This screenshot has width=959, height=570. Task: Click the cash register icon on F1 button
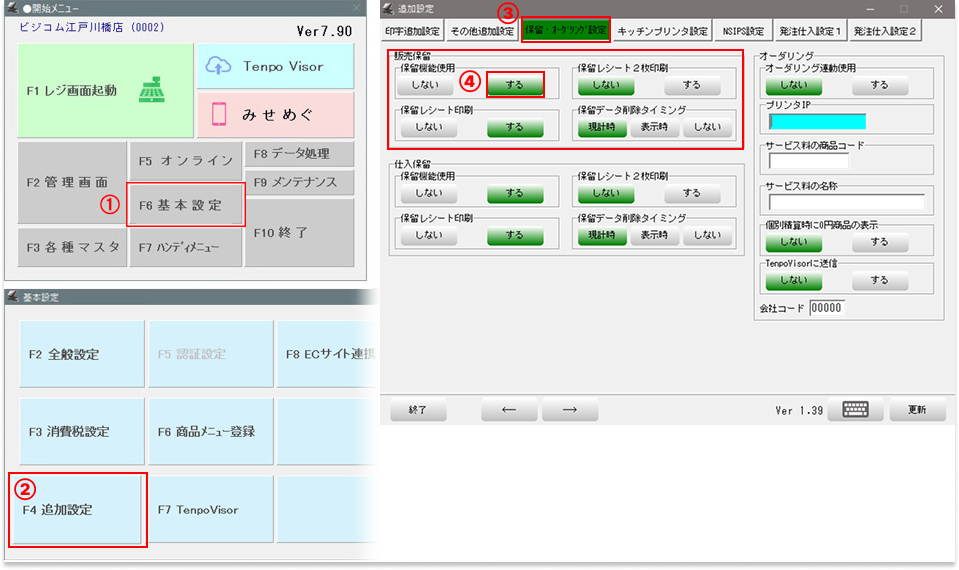[x=152, y=89]
